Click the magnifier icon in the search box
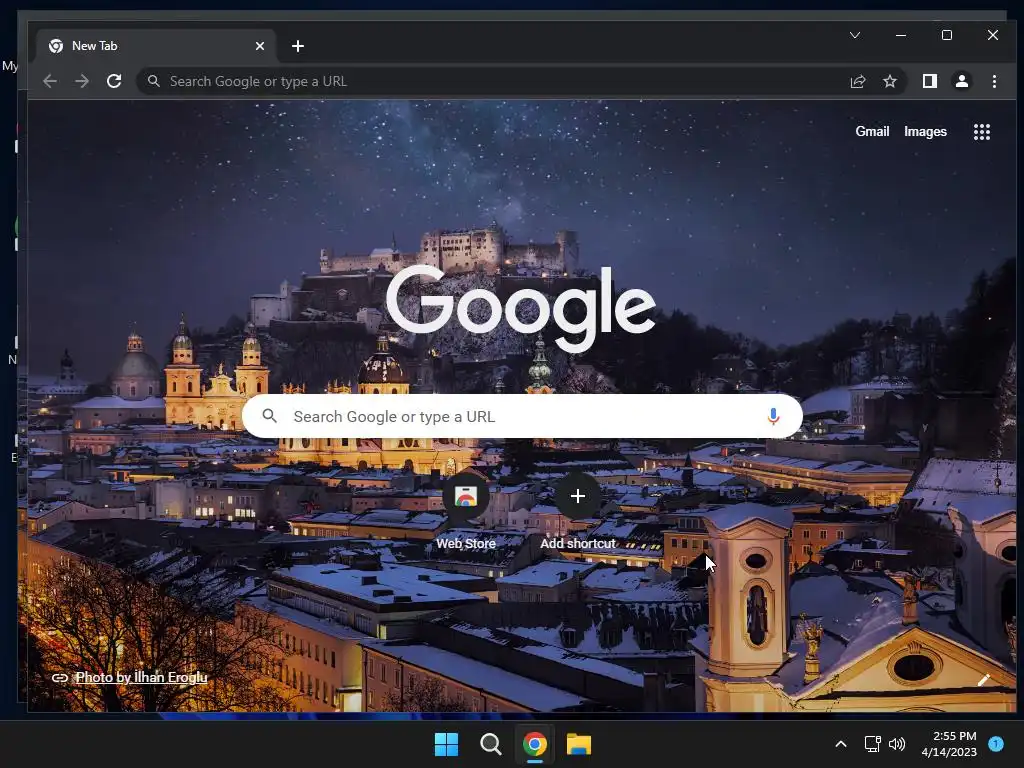 (270, 415)
